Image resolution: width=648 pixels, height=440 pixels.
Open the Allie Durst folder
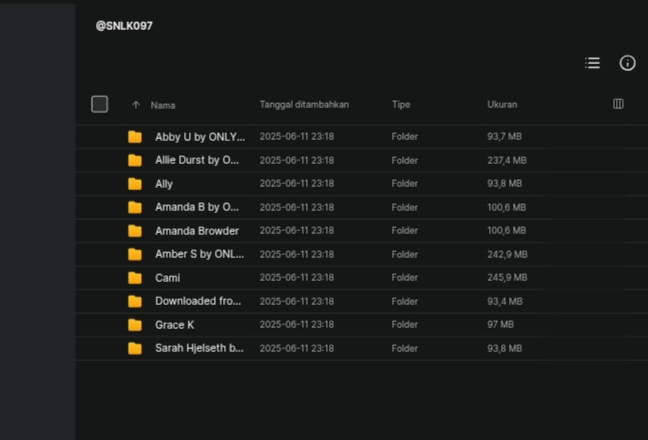click(197, 160)
